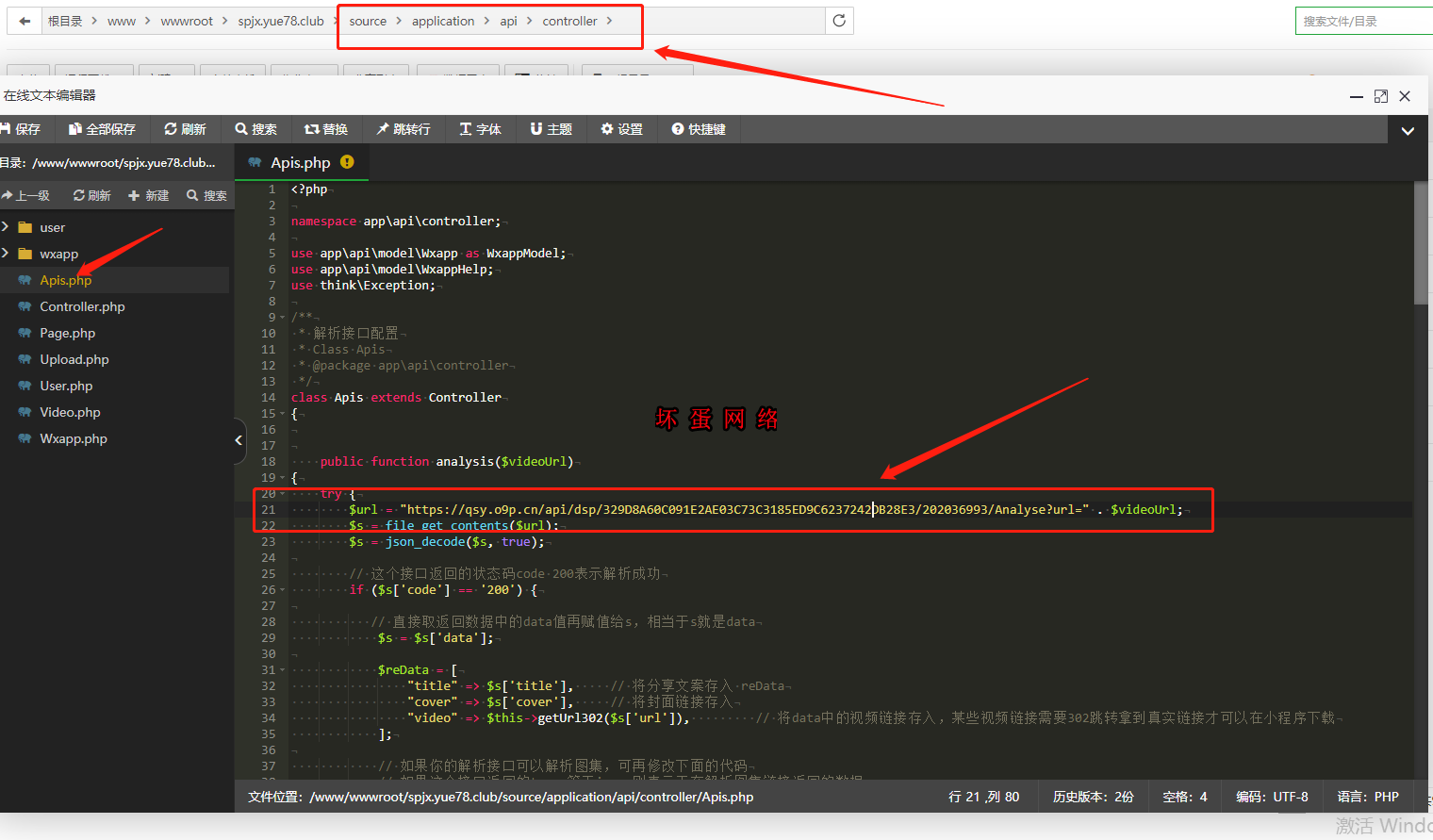Fold the try block at line 20

[283, 494]
